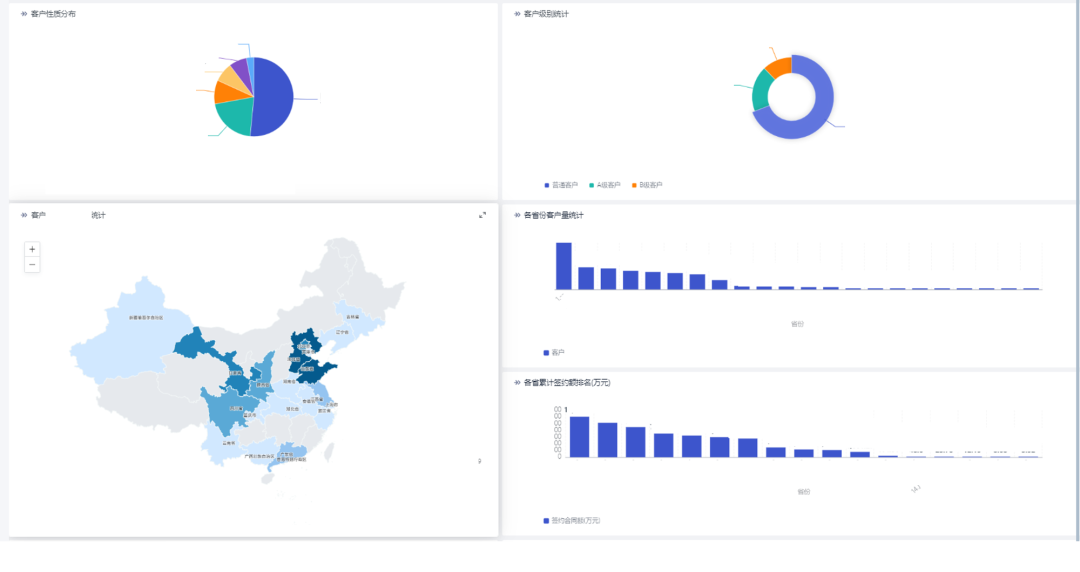Image resolution: width=1080 pixels, height=572 pixels.
Task: Toggle the A级客户 legend item
Action: (605, 185)
